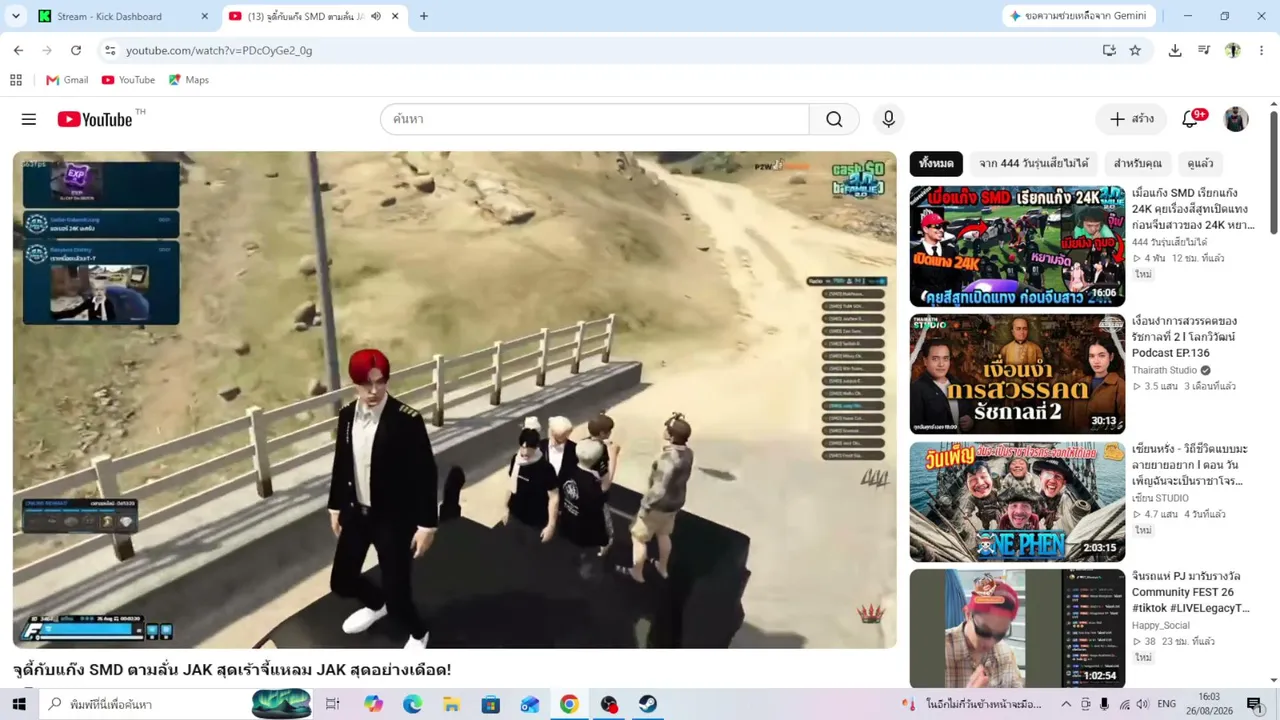Open the Windows notification center

pos(1255,704)
